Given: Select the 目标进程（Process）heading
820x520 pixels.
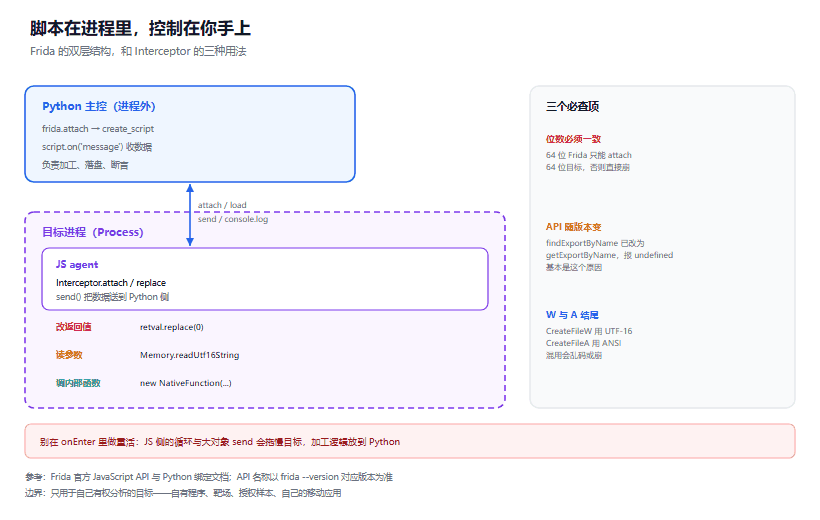Looking at the screenshot, I should [x=93, y=232].
